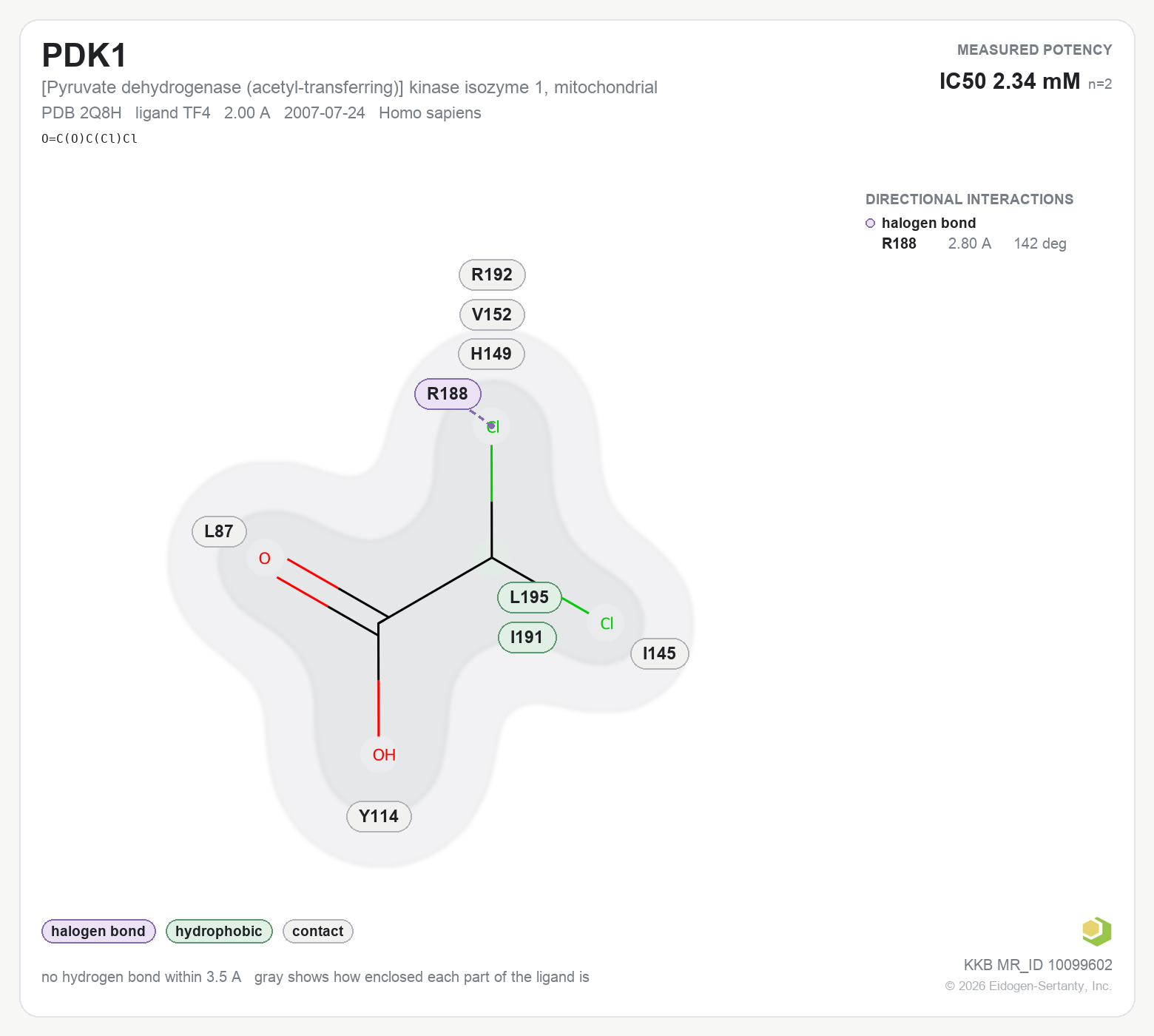Click the L195 hydrophobic residue tag
1154x1036 pixels.
pos(530,597)
